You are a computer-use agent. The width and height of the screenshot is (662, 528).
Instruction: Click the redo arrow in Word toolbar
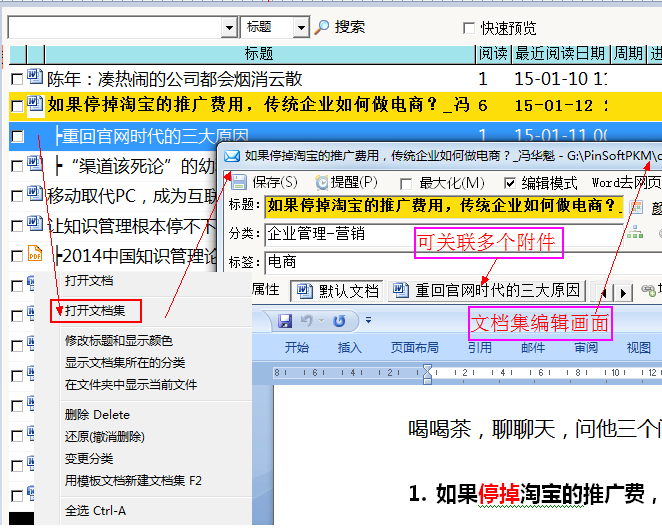(338, 321)
